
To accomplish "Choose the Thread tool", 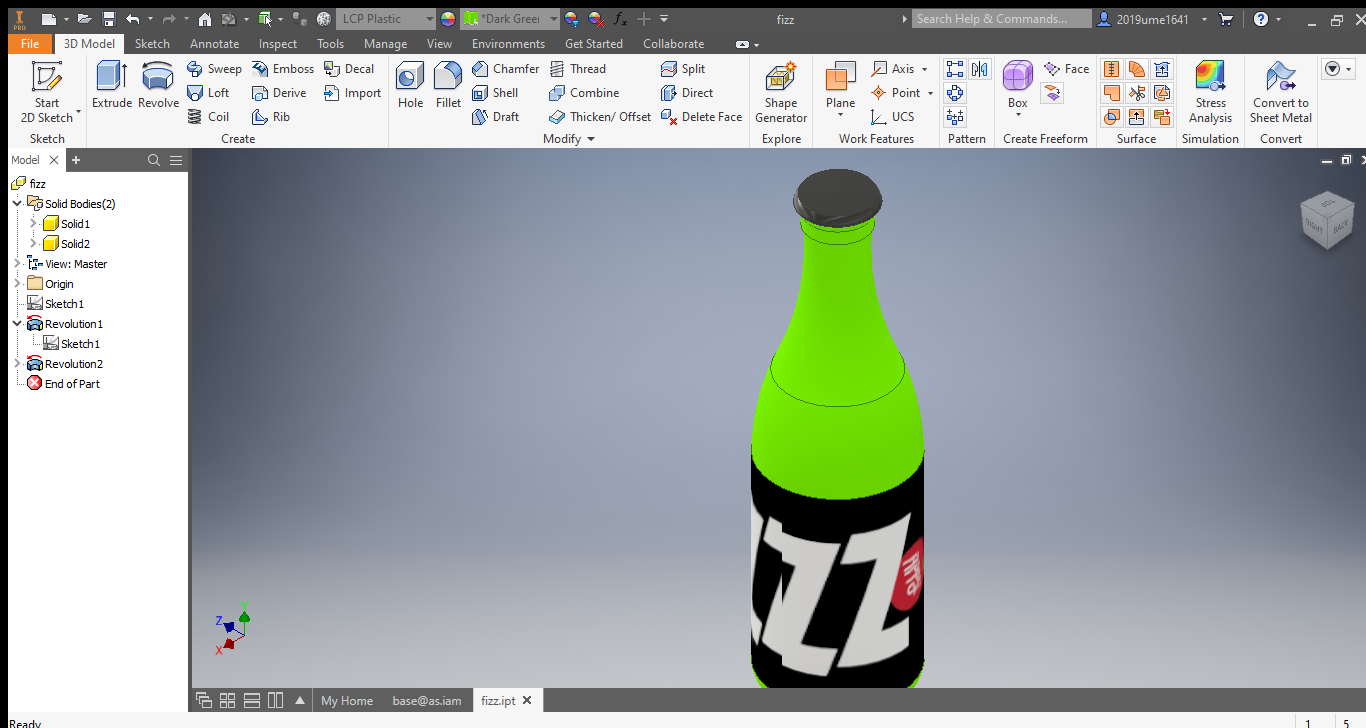I will 577,69.
